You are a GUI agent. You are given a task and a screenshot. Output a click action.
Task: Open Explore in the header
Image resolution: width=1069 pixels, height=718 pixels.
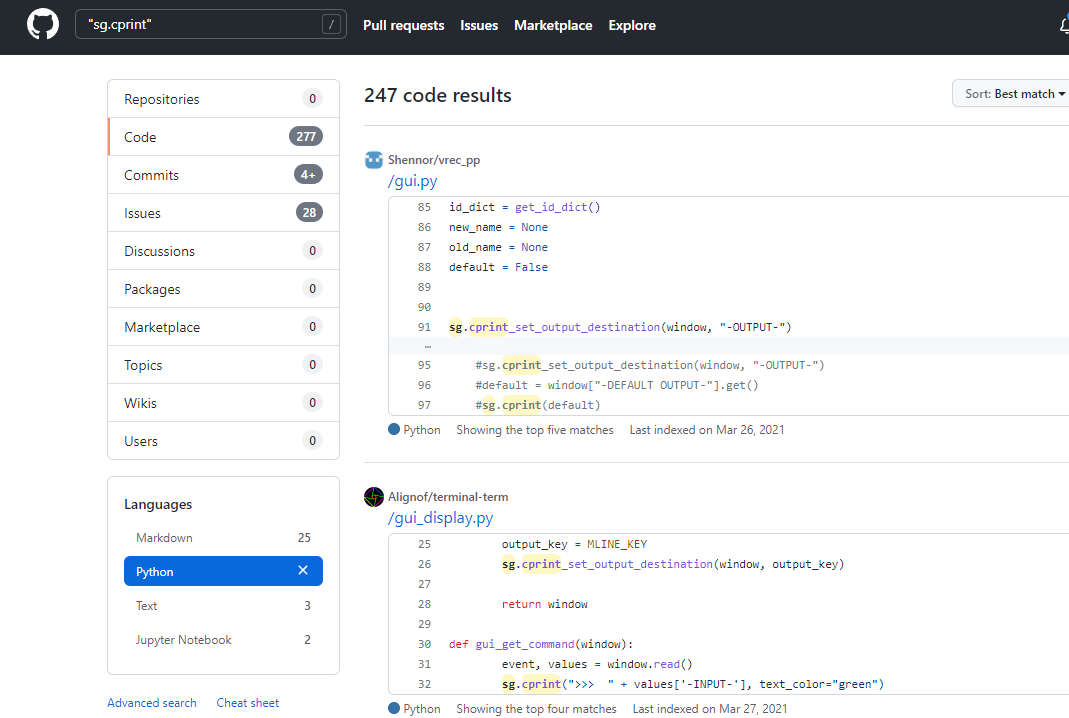pyautogui.click(x=632, y=25)
